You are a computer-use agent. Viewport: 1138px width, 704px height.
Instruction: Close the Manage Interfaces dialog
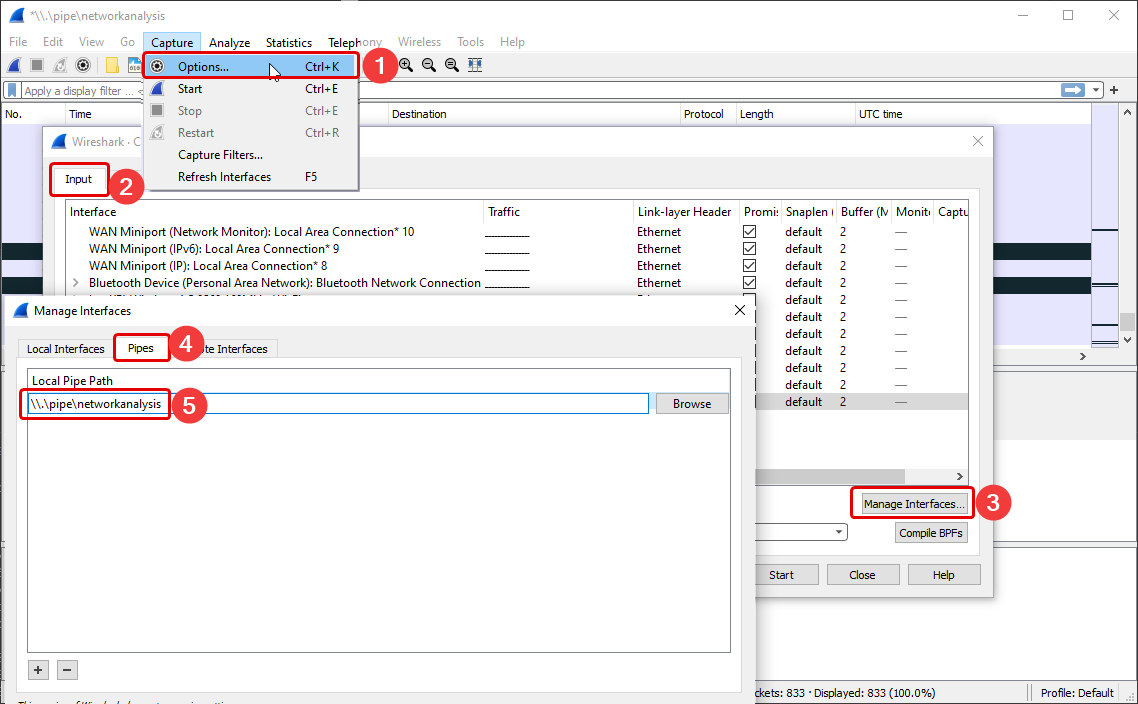coord(740,310)
